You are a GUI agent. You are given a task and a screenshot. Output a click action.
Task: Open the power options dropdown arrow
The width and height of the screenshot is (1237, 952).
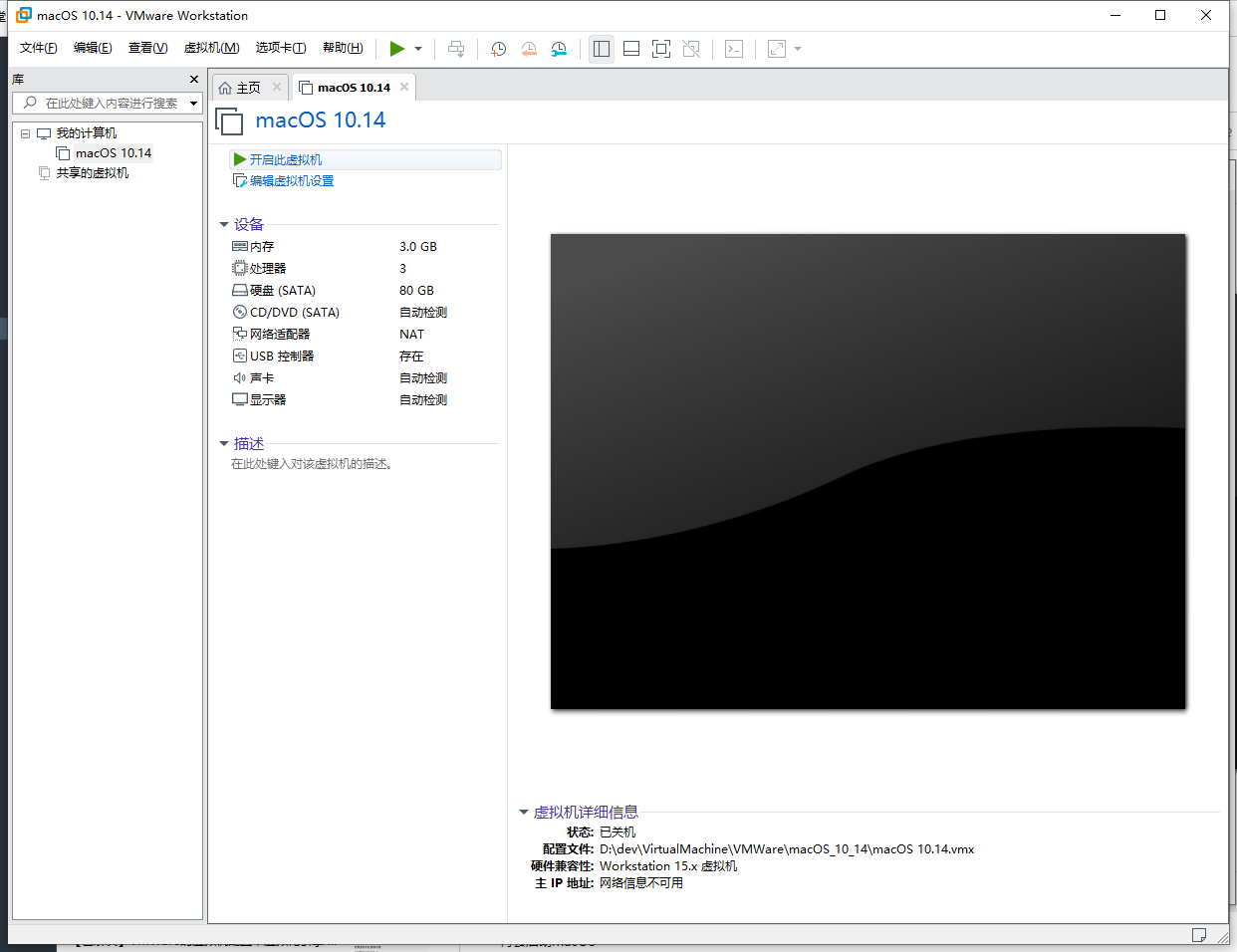pyautogui.click(x=418, y=49)
